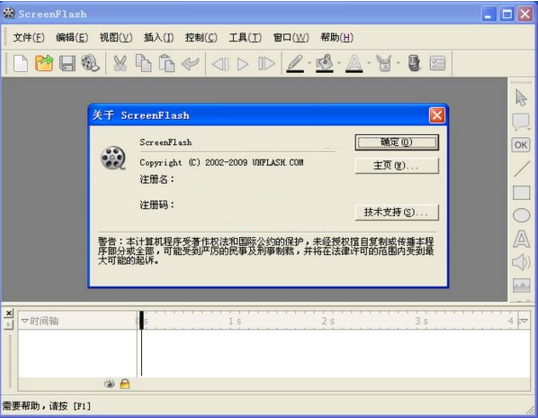
Task: Open pen color dropdown arrow
Action: coord(309,63)
